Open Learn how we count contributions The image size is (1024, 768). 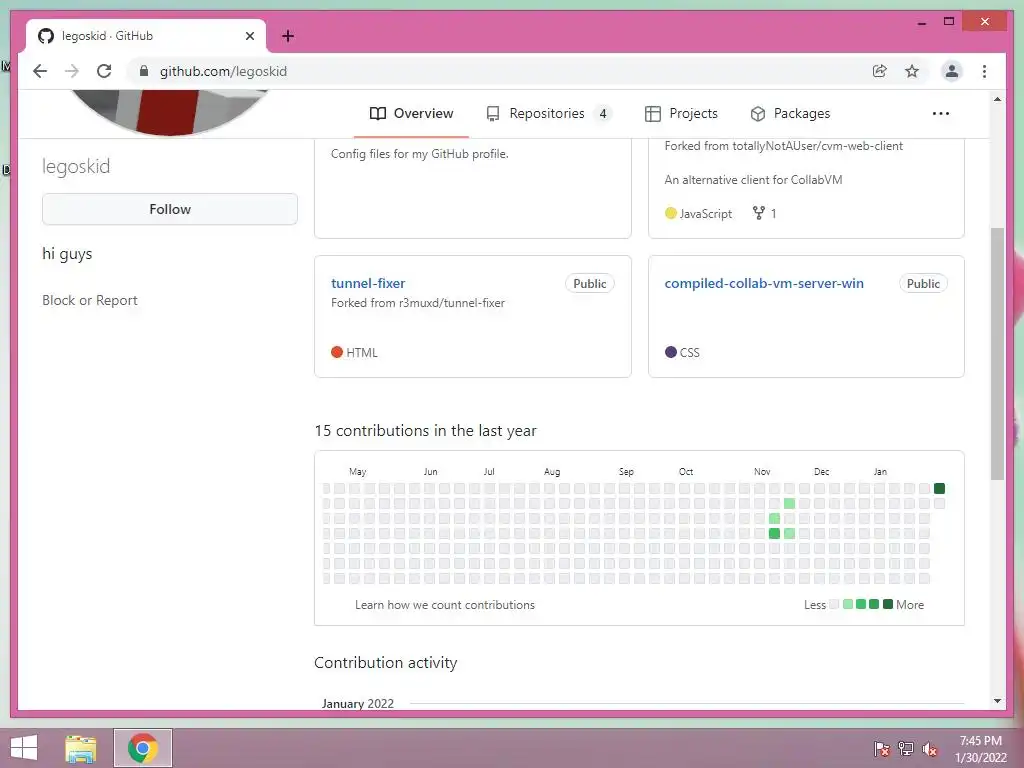point(445,605)
